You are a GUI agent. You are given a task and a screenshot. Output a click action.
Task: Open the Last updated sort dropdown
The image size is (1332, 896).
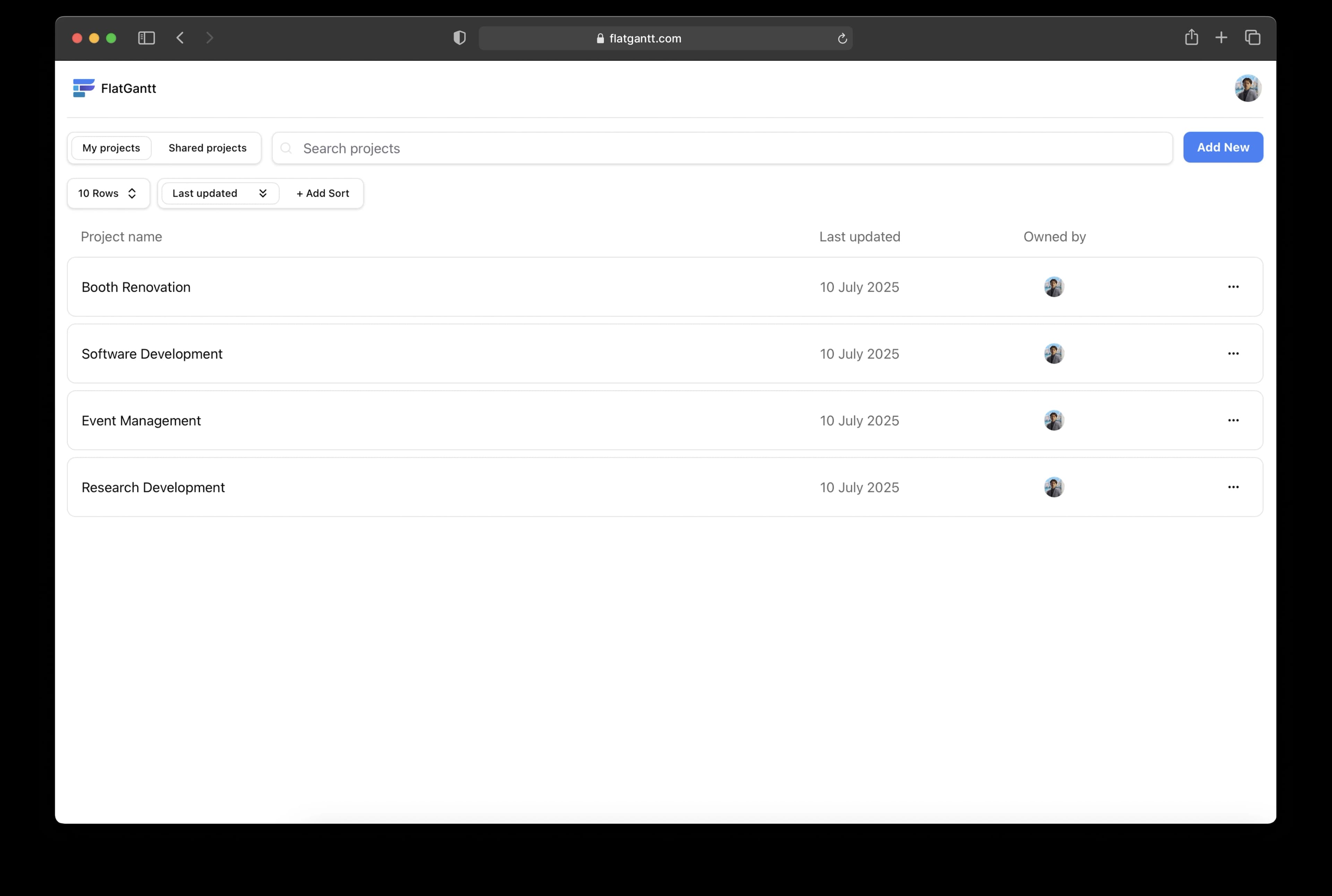click(x=220, y=193)
